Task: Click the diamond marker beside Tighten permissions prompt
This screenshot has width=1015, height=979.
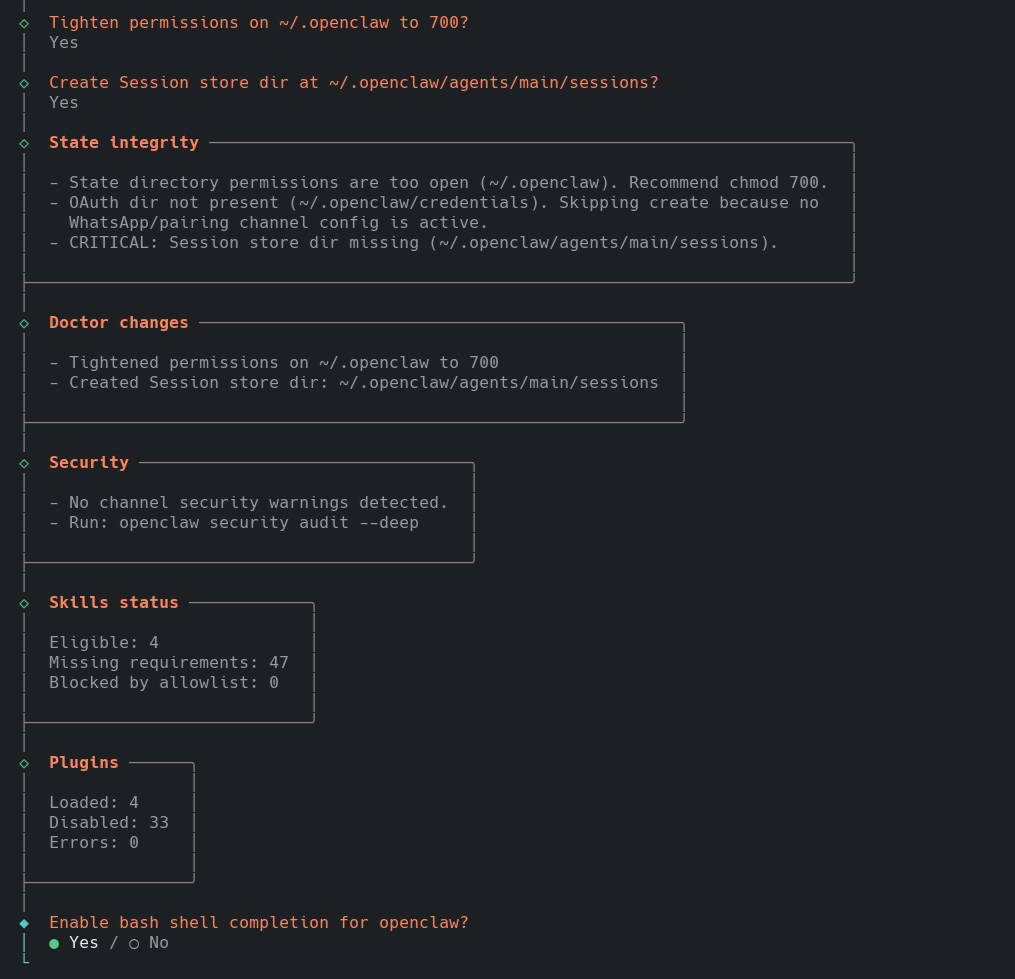Action: tap(24, 23)
